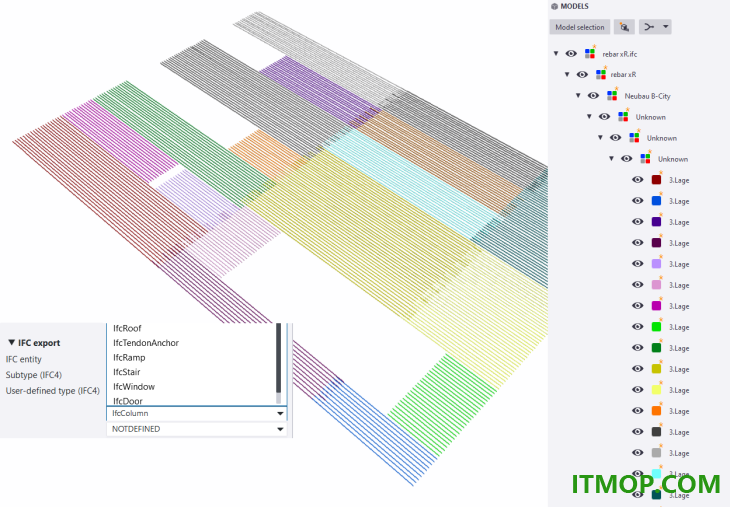
Task: Hide the dark red 3.Lage layer
Action: pos(637,180)
